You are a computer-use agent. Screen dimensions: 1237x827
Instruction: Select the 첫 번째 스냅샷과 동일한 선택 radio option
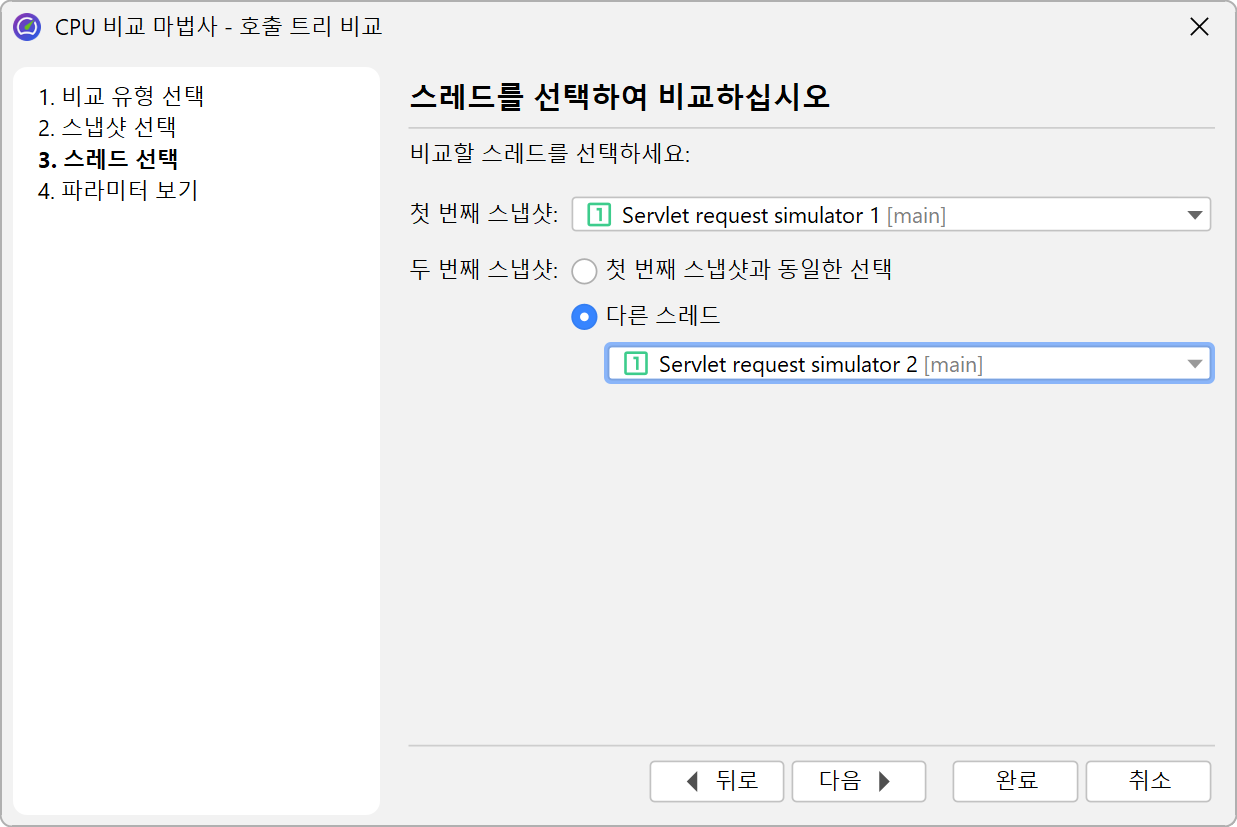click(x=584, y=270)
